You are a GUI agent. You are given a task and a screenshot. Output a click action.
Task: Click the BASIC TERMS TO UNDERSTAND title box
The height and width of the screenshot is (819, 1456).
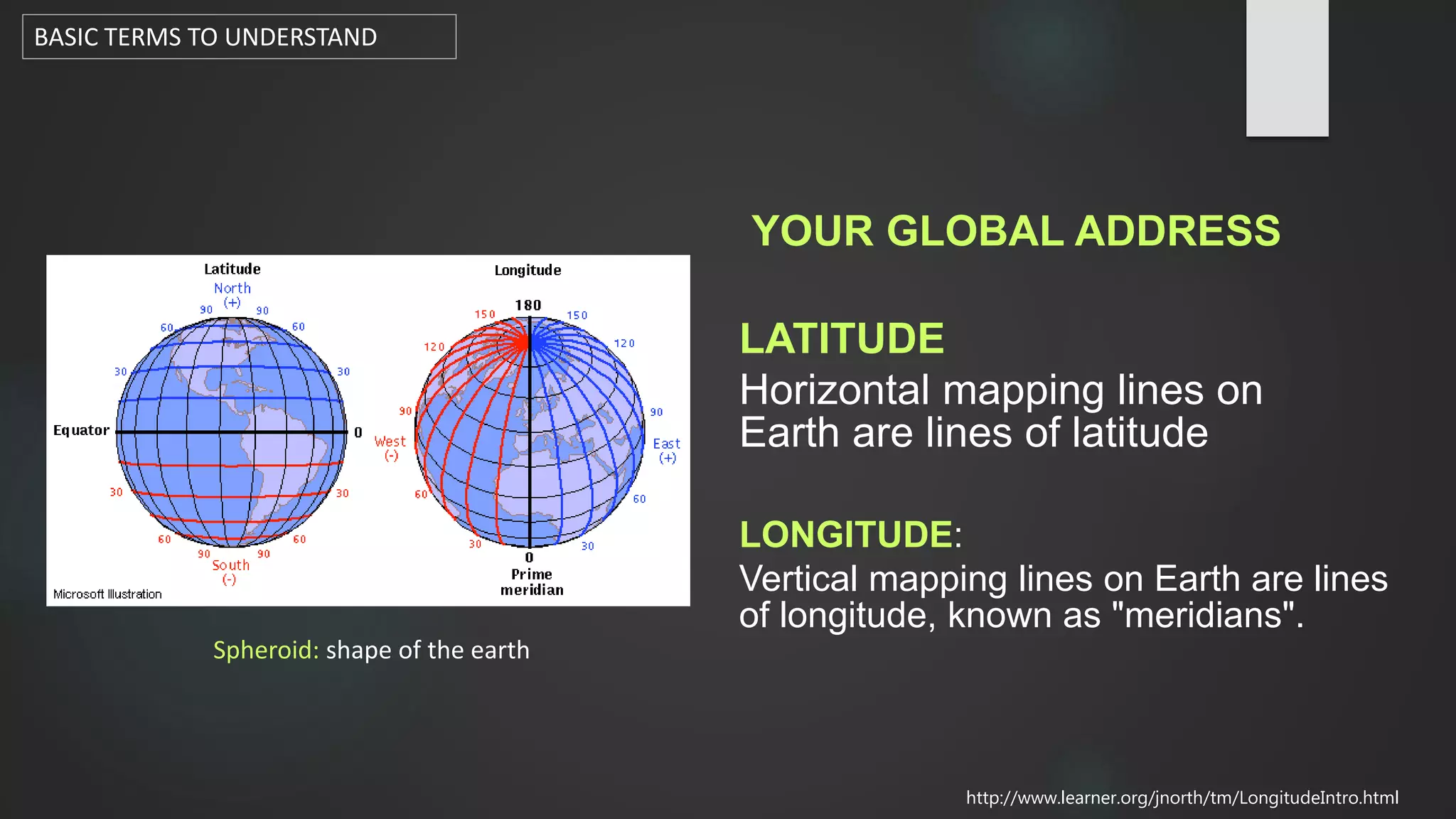pyautogui.click(x=239, y=37)
